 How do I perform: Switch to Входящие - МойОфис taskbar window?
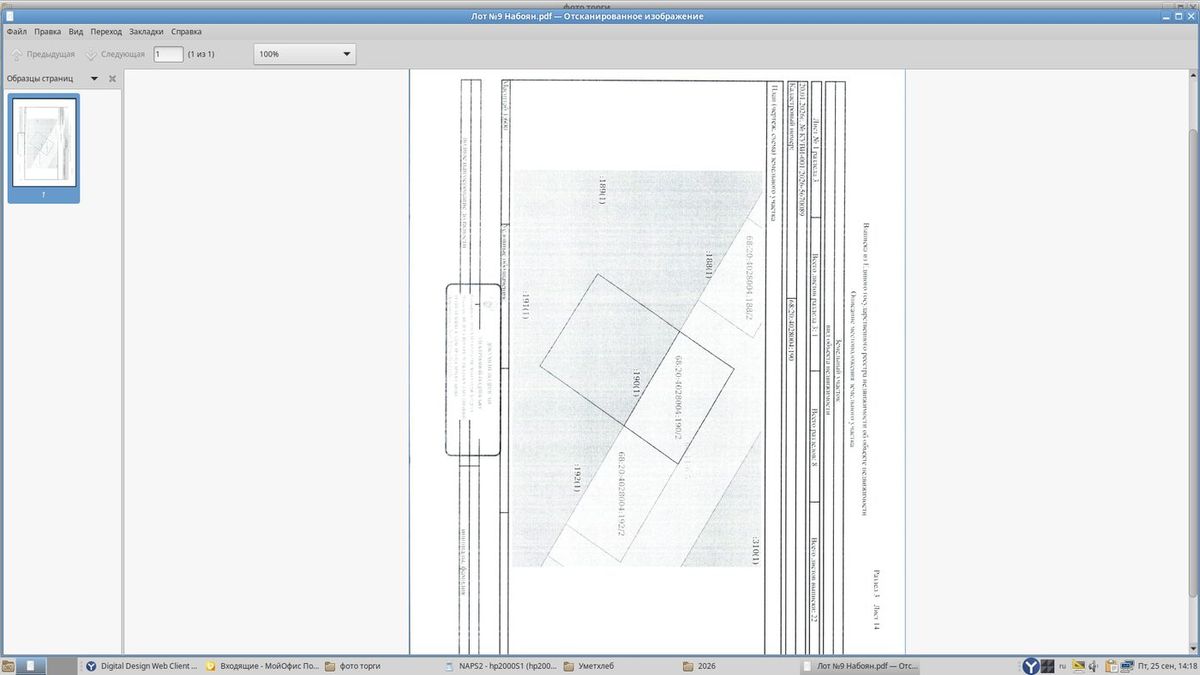pyautogui.click(x=262, y=666)
